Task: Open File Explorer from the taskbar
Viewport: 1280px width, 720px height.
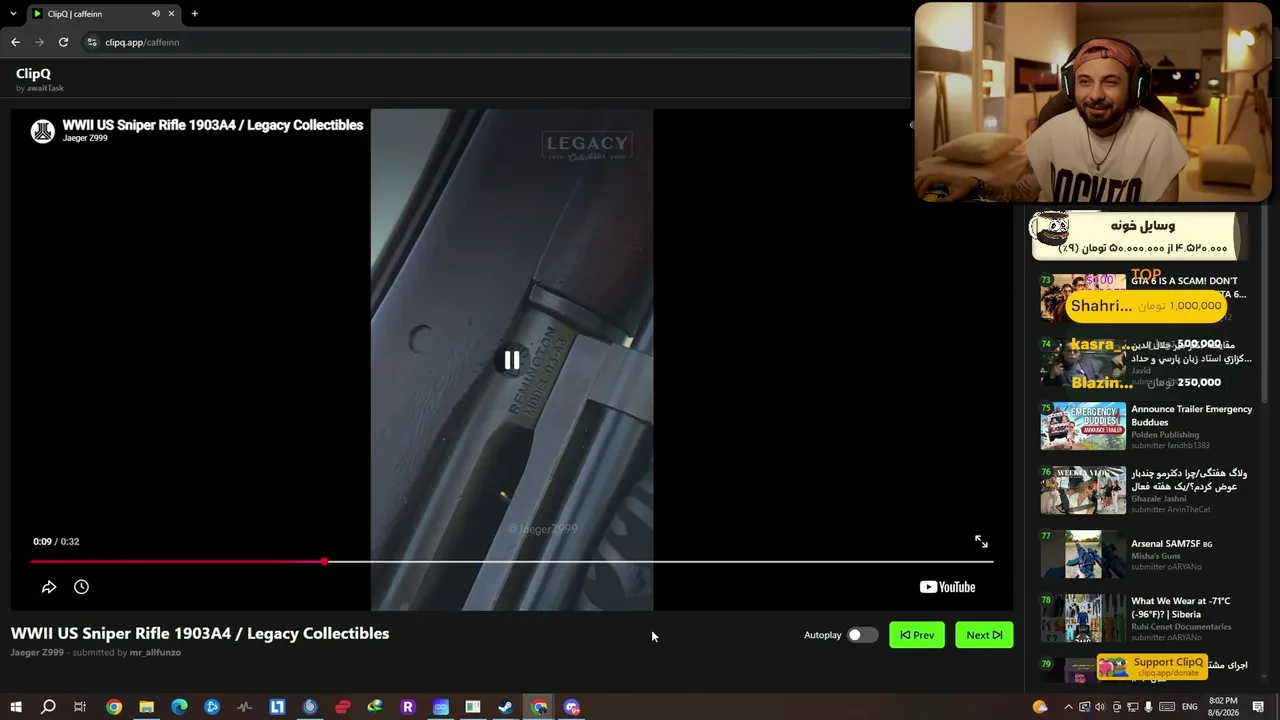Action: tap(146, 707)
